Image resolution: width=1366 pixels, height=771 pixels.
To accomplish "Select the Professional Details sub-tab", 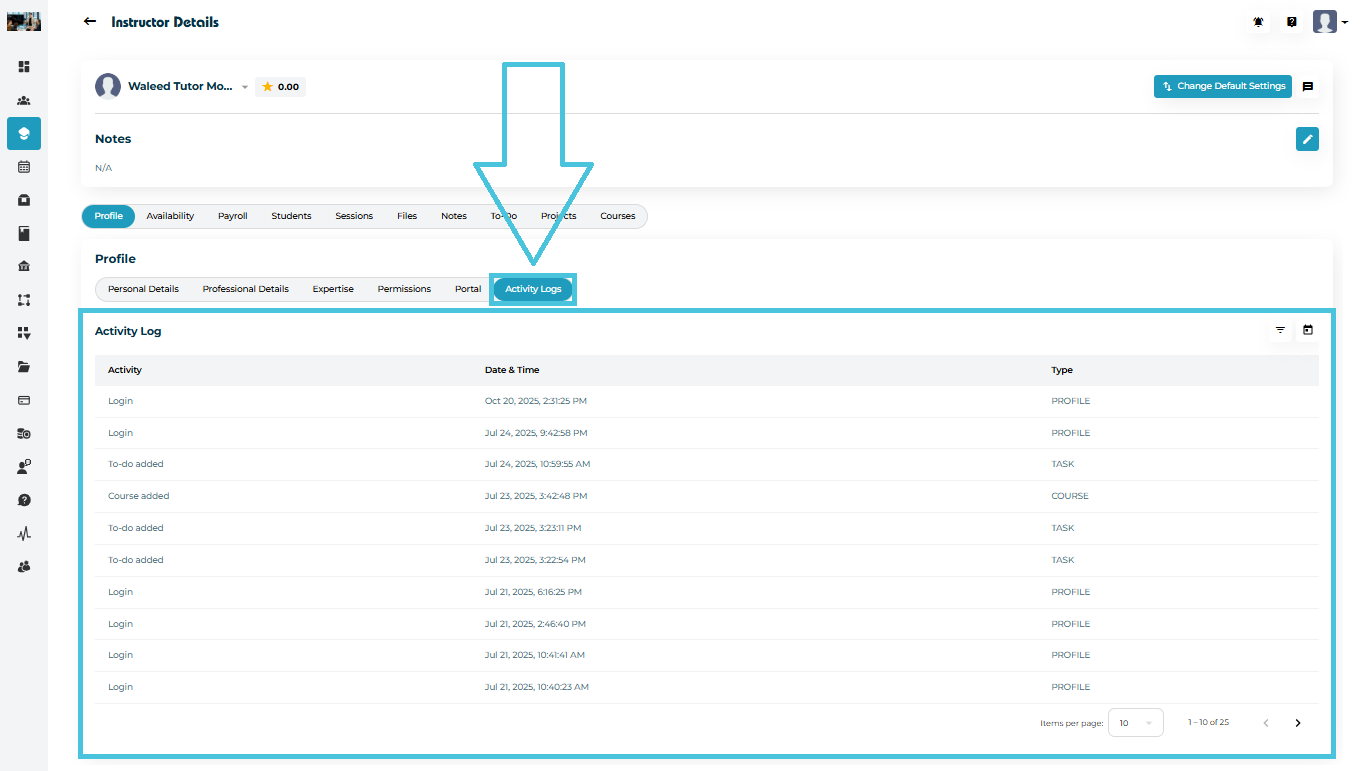I will tap(245, 289).
